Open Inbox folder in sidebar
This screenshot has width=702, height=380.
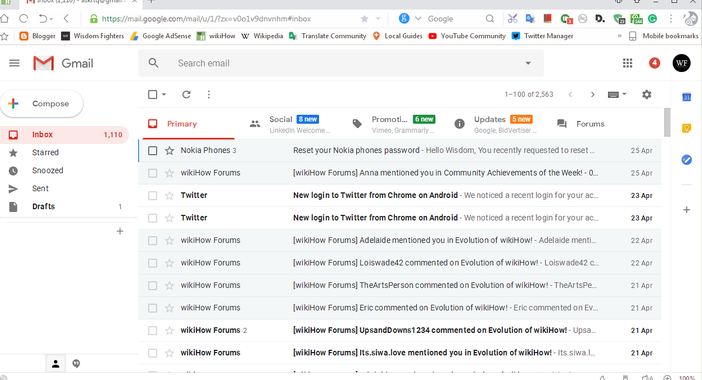coord(64,134)
